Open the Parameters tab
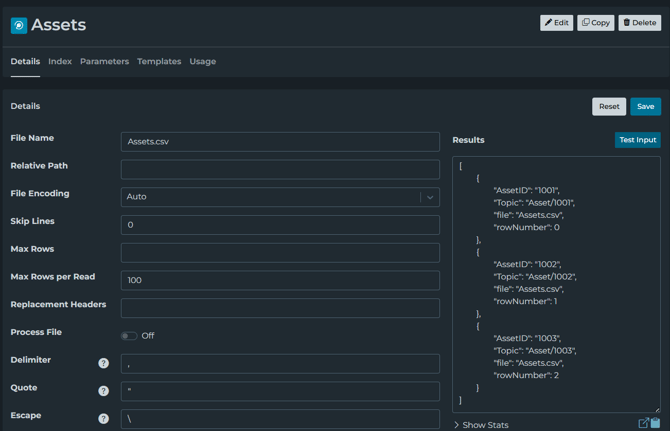 tap(104, 62)
